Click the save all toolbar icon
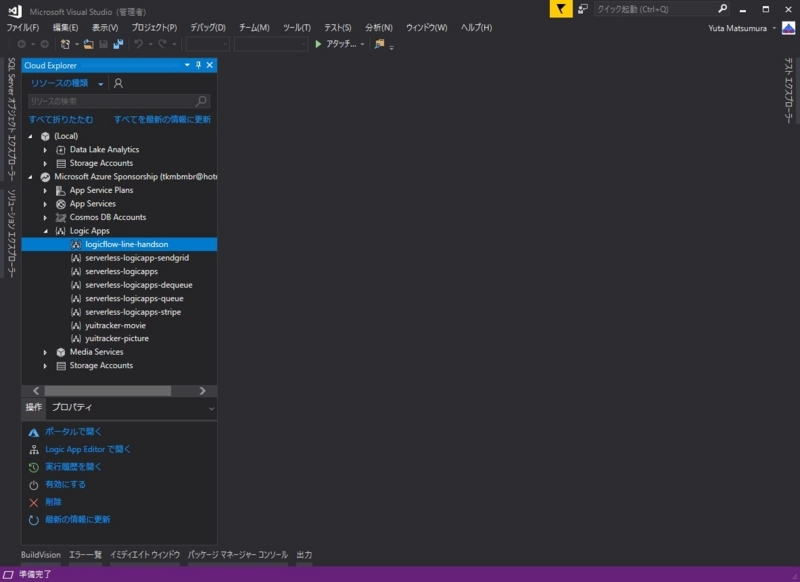 (118, 44)
